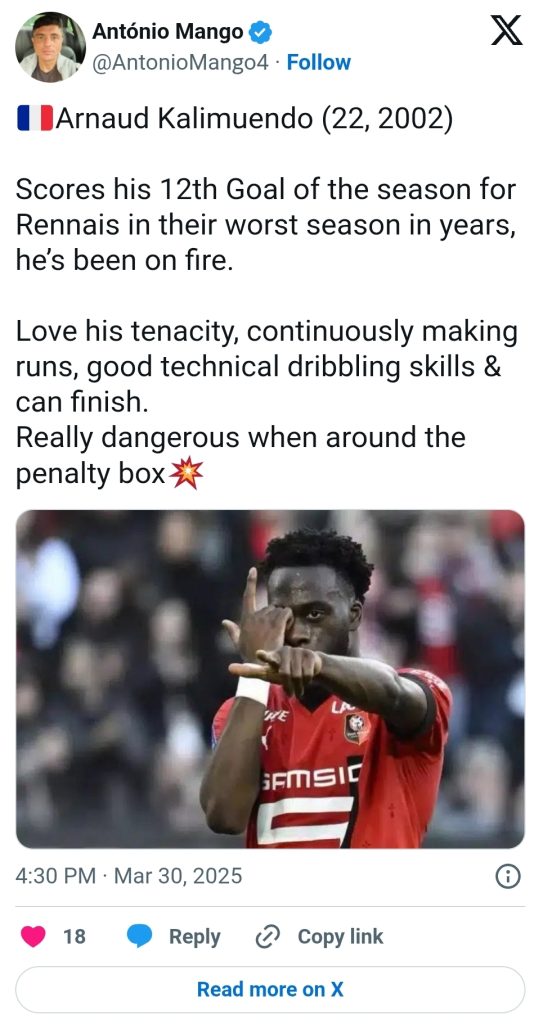Follow the @AntonioMango4 account
Viewport: 543px width, 1024px height.
tap(319, 63)
